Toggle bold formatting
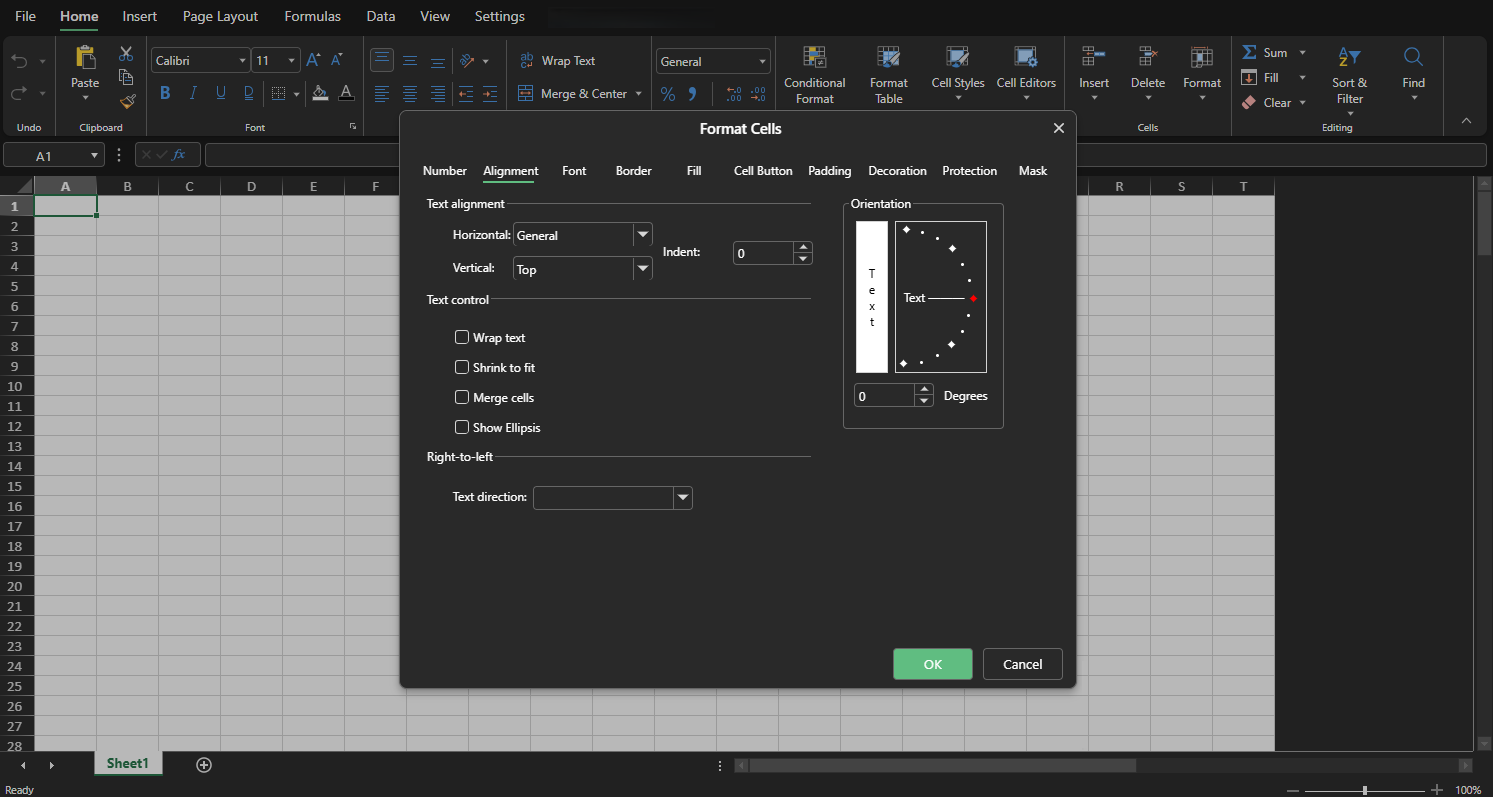 (x=165, y=93)
